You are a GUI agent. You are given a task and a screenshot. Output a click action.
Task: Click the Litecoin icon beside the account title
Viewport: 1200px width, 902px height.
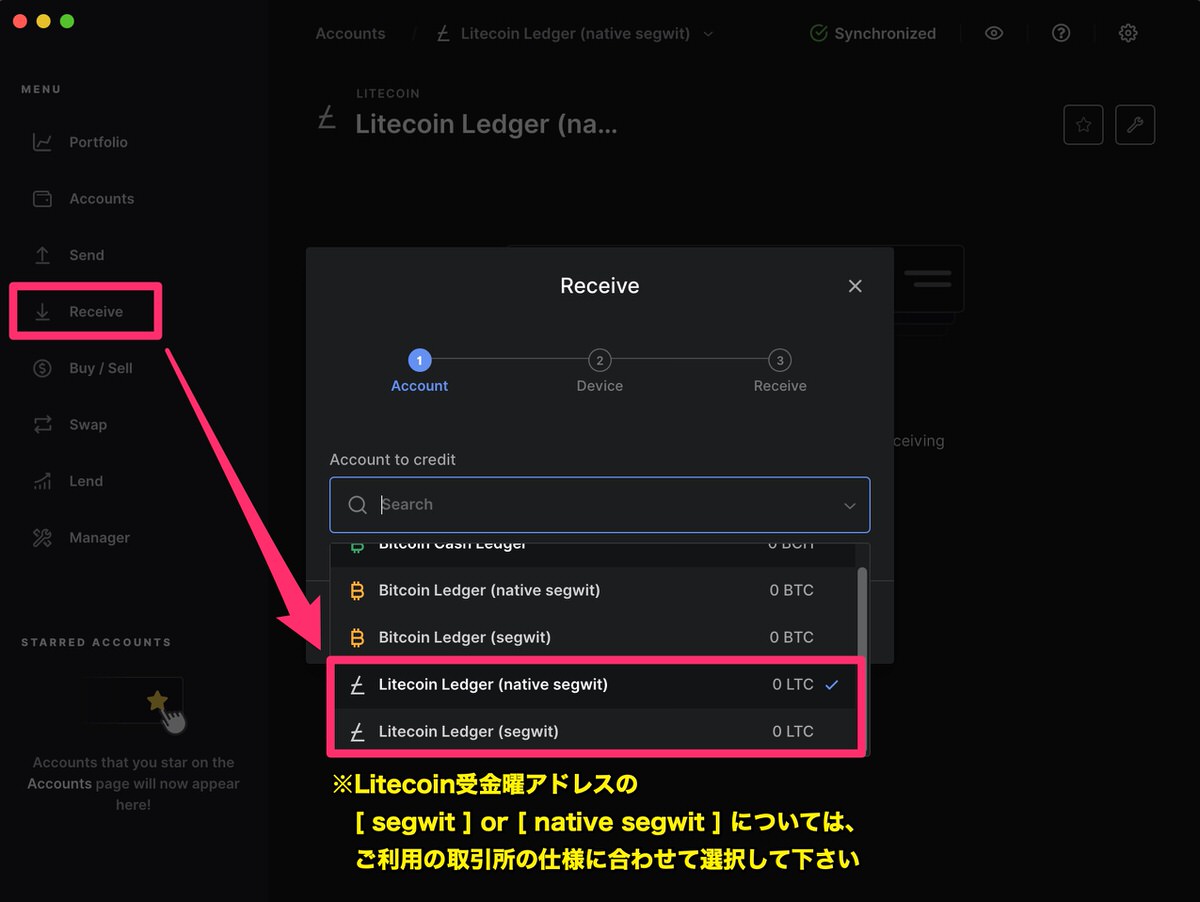[x=326, y=120]
